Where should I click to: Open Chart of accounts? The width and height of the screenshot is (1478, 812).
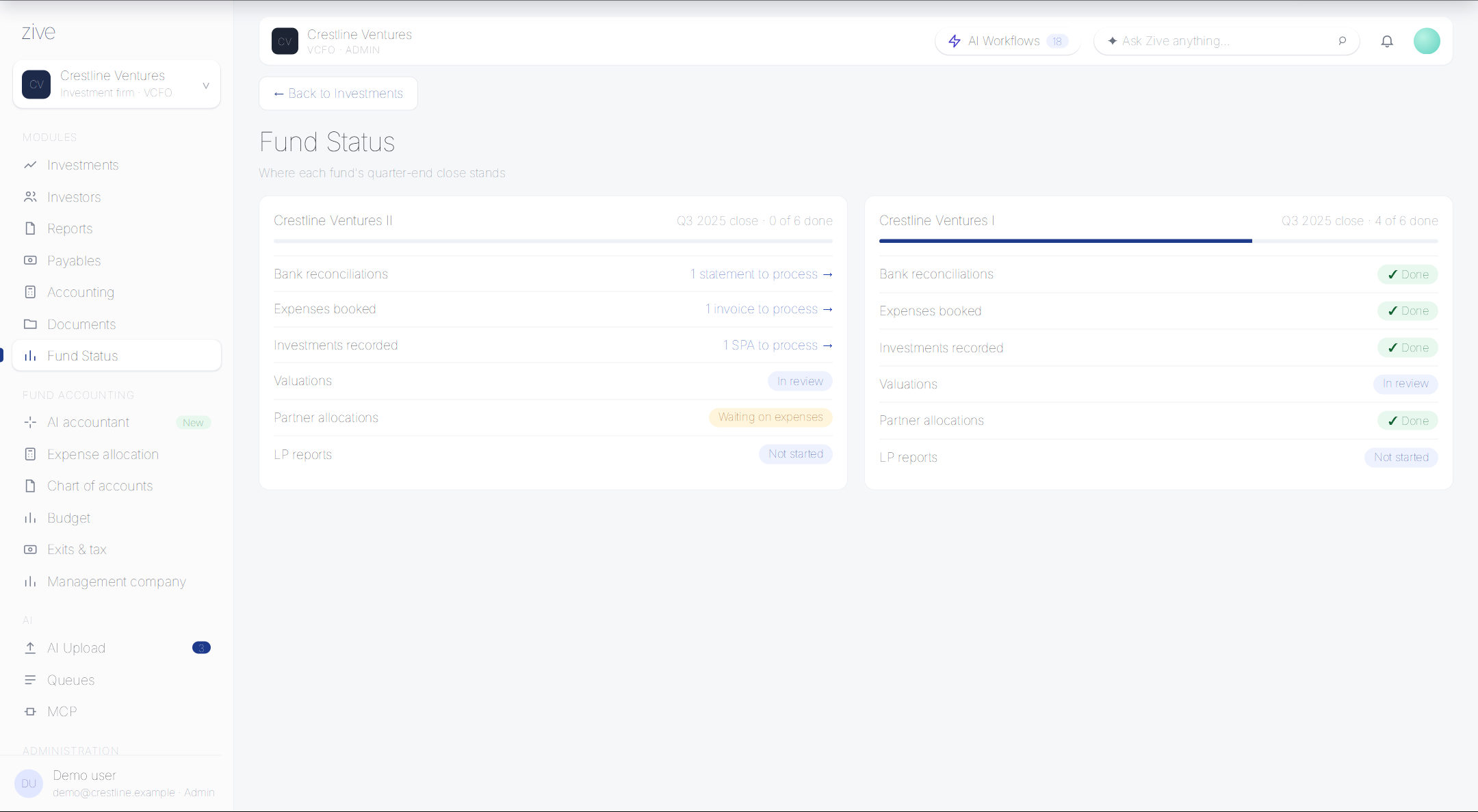(x=116, y=486)
